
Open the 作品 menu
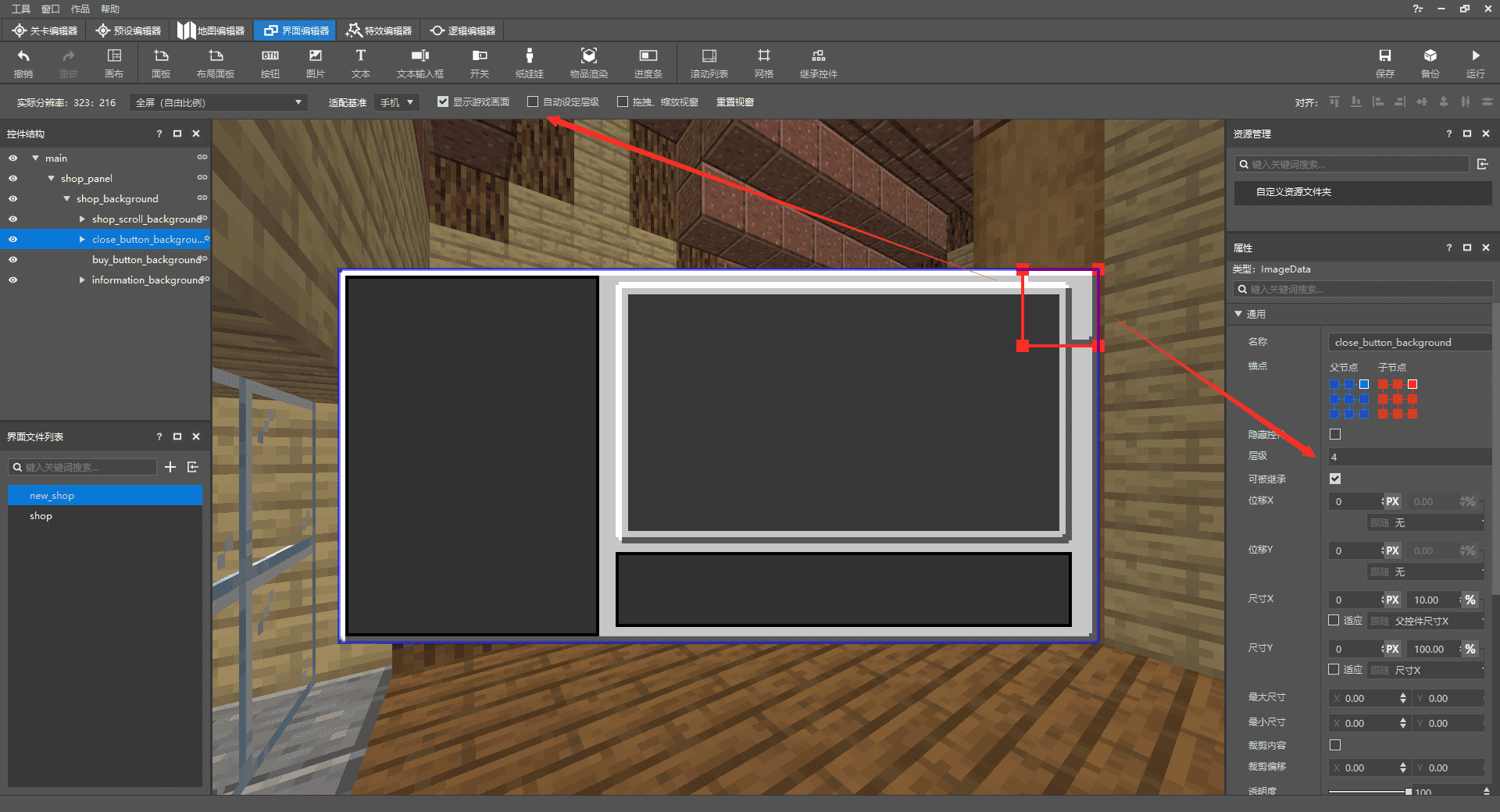80,9
